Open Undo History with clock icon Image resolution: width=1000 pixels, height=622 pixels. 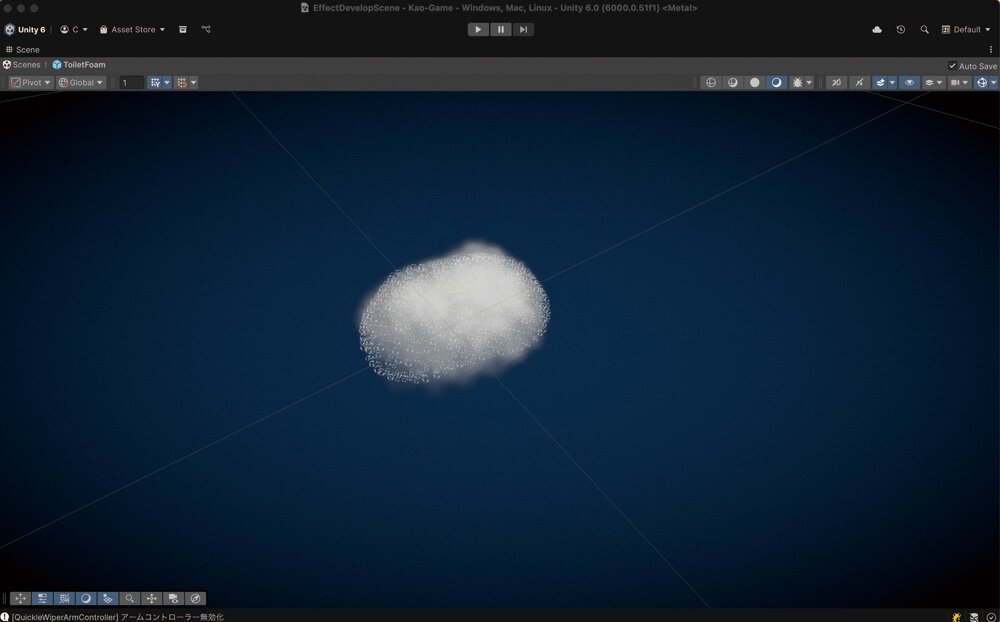pos(900,29)
